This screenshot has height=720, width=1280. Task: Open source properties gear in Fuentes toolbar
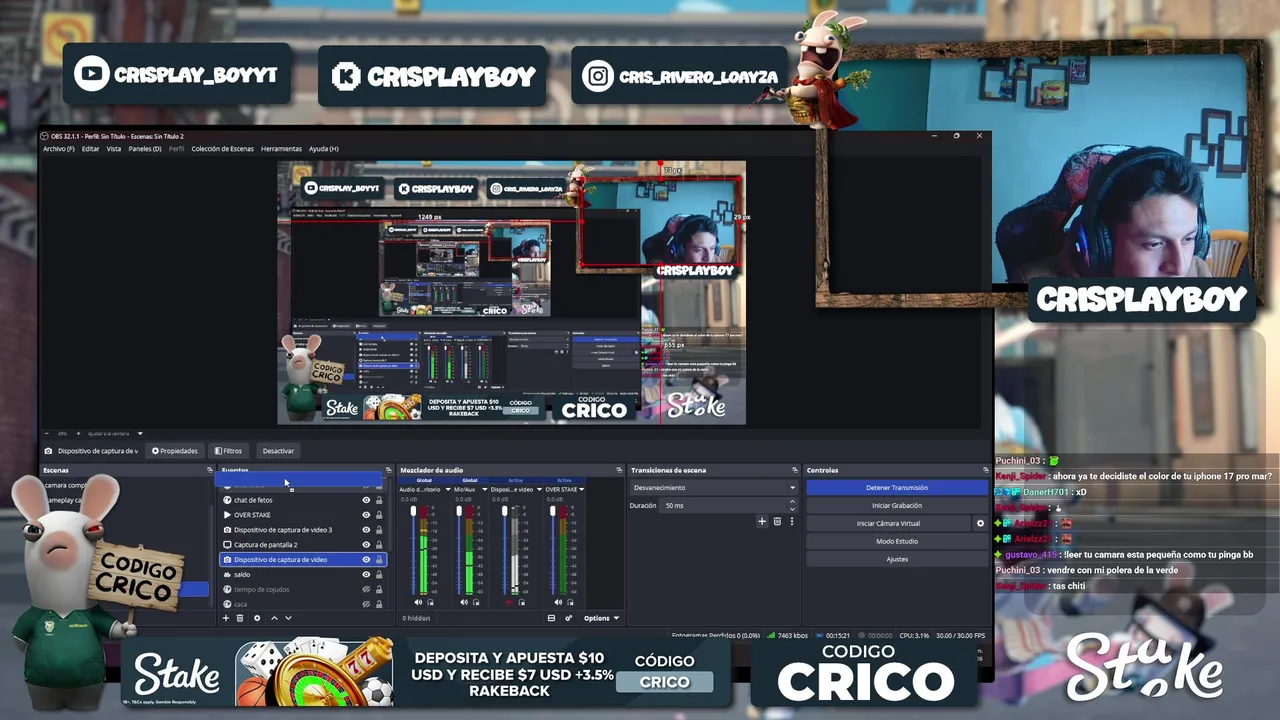[x=257, y=618]
